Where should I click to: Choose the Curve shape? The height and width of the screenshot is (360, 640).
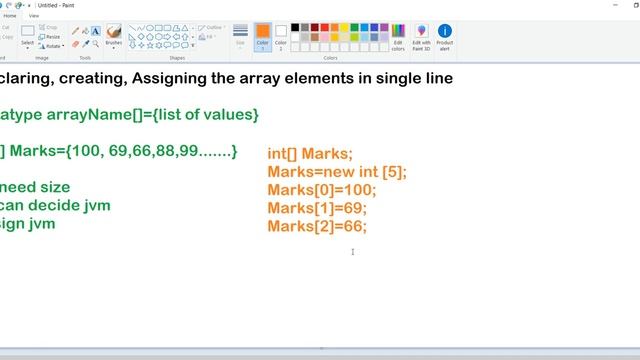(x=141, y=28)
